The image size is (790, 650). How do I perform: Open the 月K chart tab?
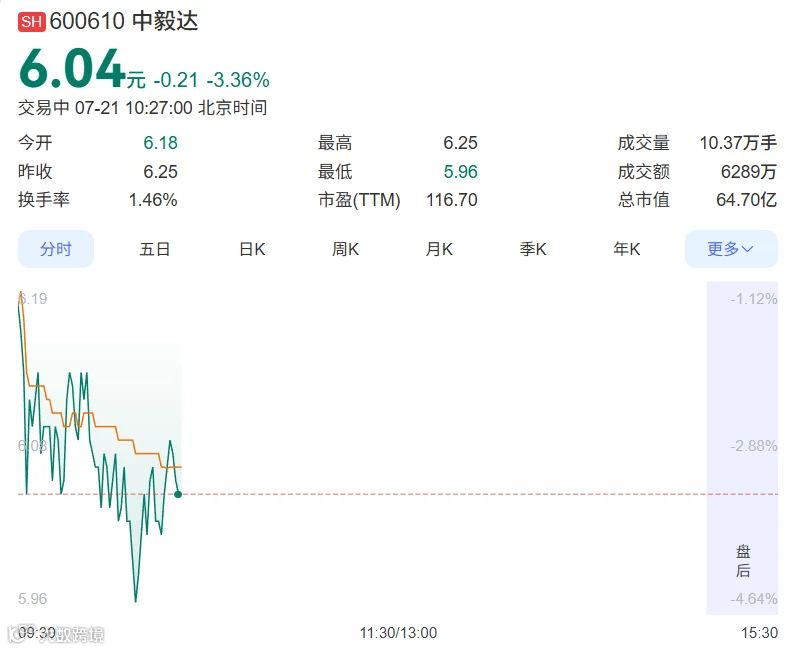[439, 249]
